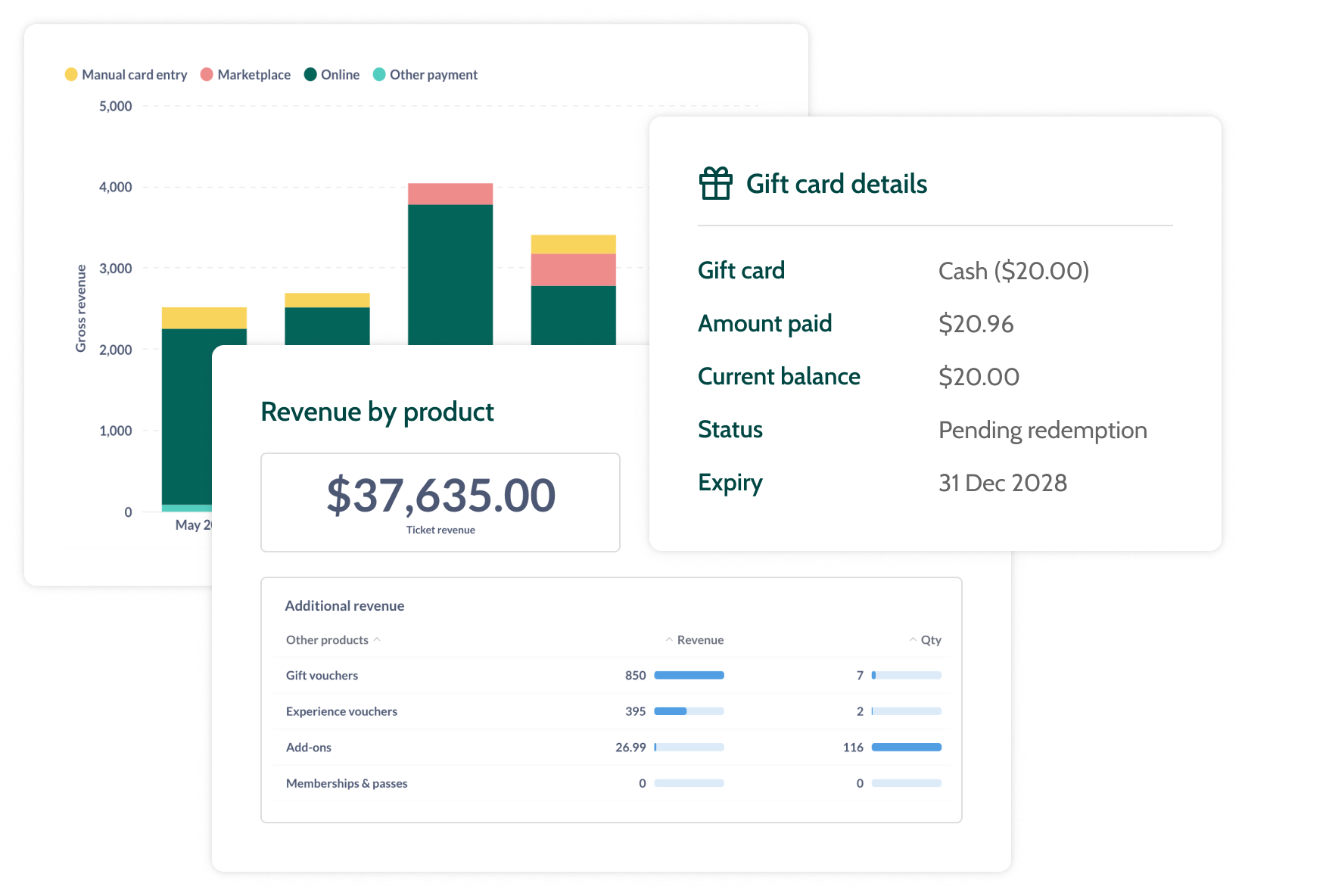Click the Add-ons quantity bar

coord(906,748)
